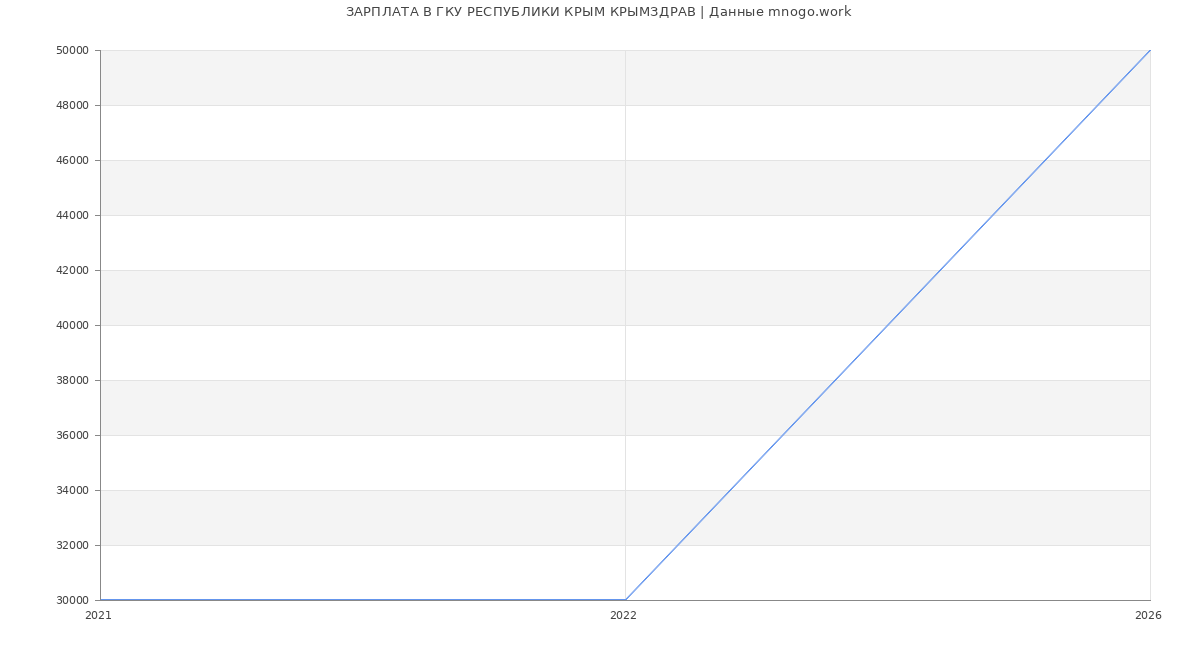Click the chart title text
This screenshot has height=650, width=1200.
[x=598, y=12]
